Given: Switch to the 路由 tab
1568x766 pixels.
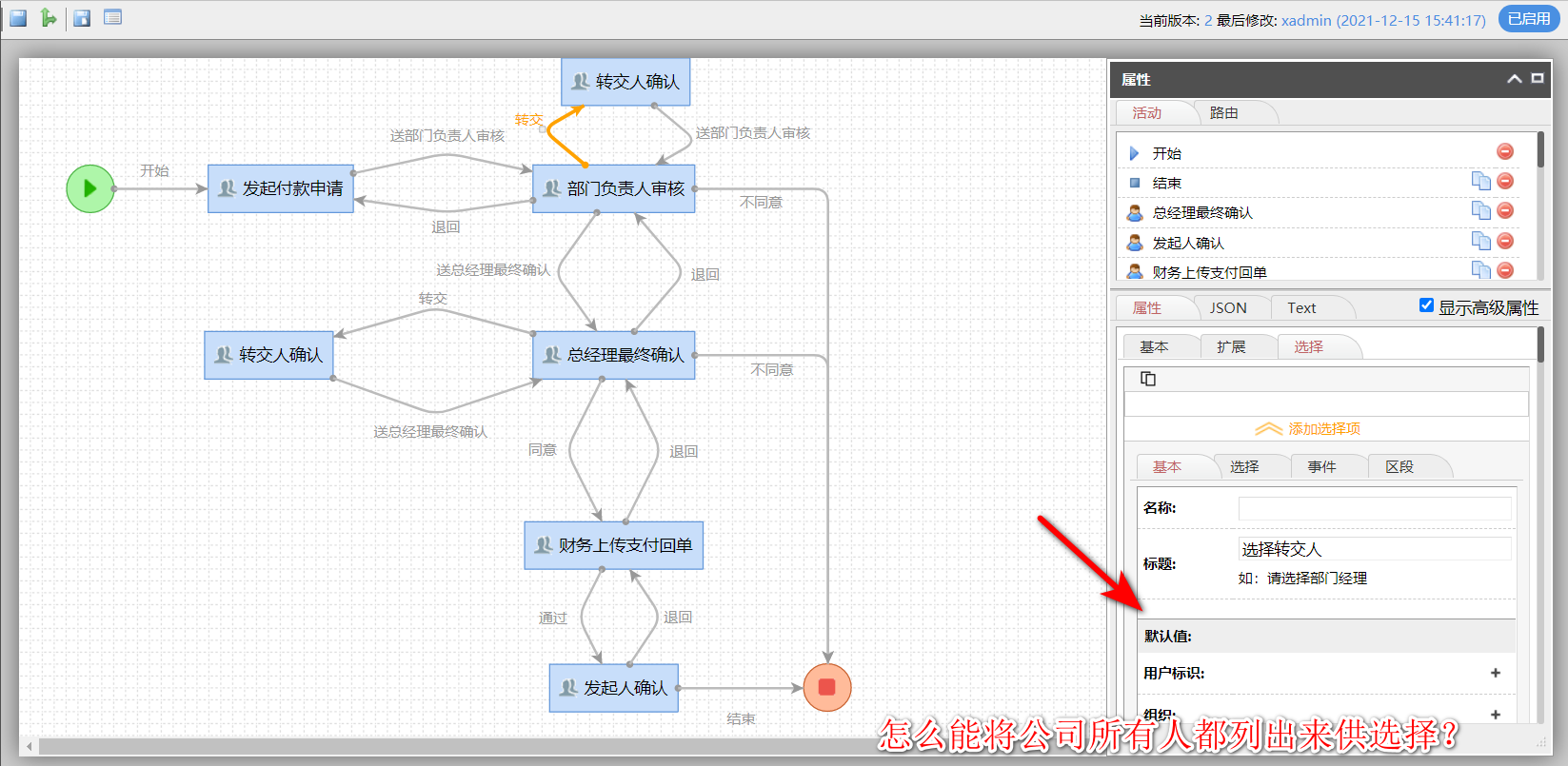Looking at the screenshot, I should (1224, 112).
